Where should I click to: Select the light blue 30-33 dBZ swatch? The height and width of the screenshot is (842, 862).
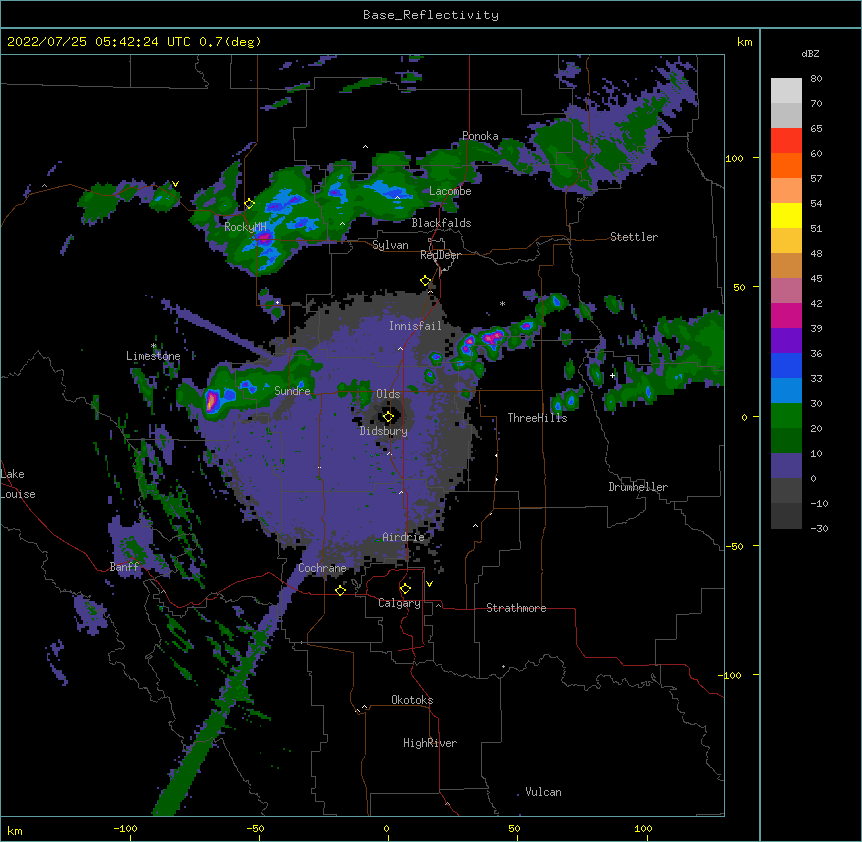(x=786, y=391)
